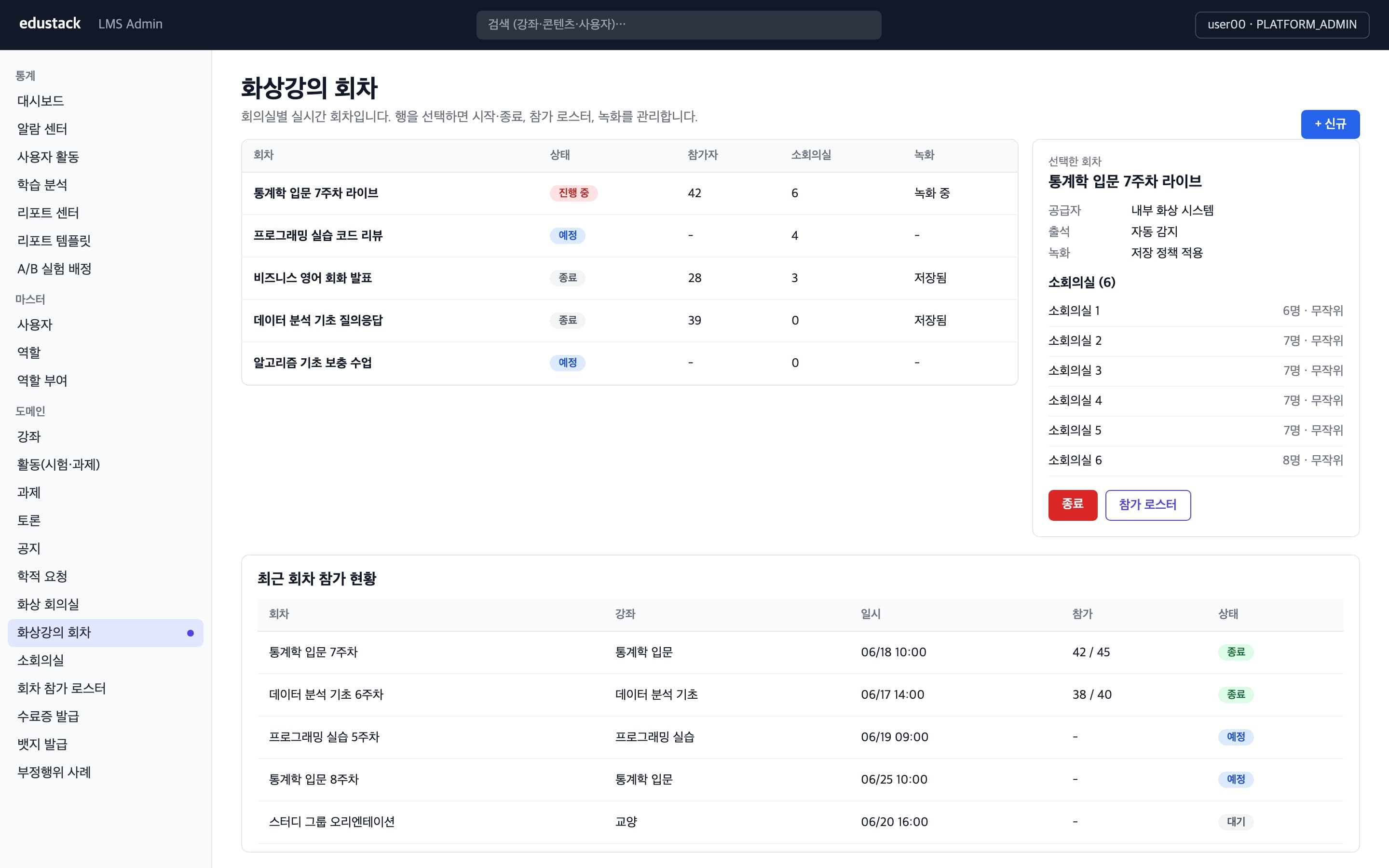
Task: Select row 데이터 분석 기초 질의응답
Action: pyautogui.click(x=630, y=321)
